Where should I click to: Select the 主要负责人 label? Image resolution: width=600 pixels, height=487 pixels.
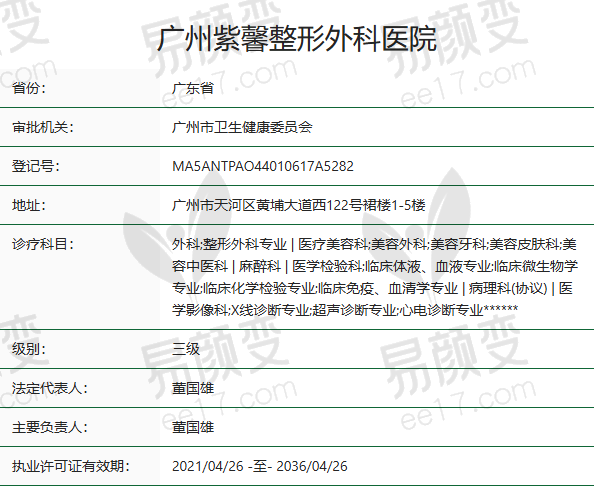click(50, 427)
